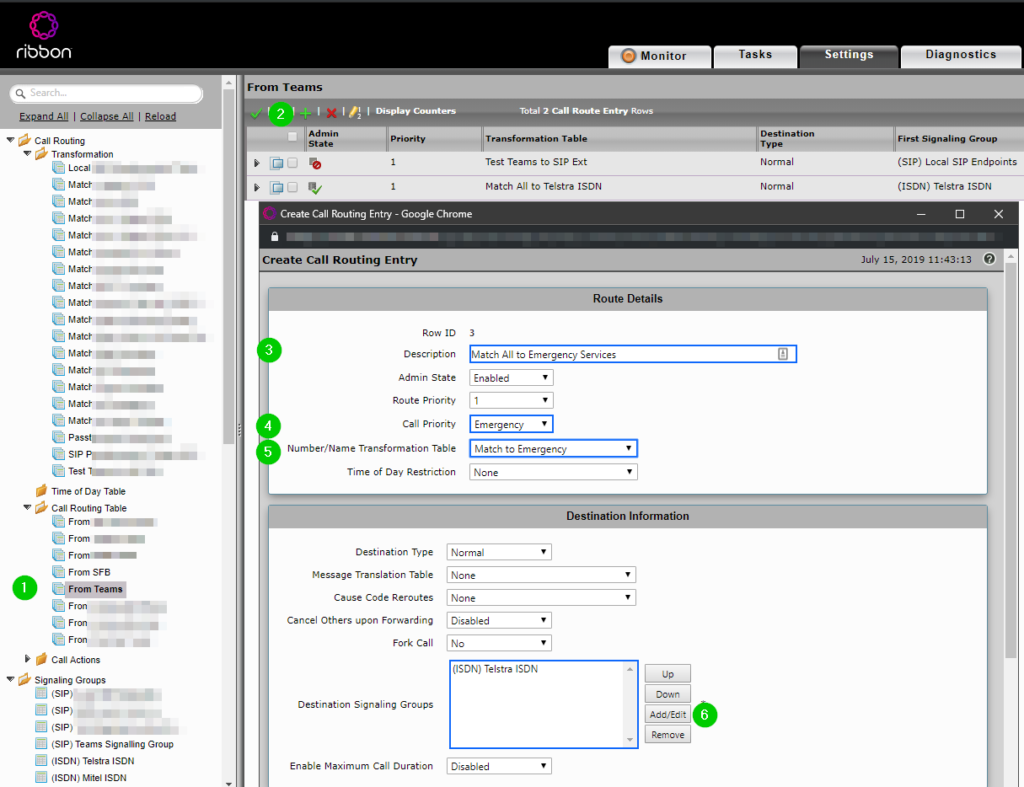Click the Reload link

pyautogui.click(x=160, y=116)
